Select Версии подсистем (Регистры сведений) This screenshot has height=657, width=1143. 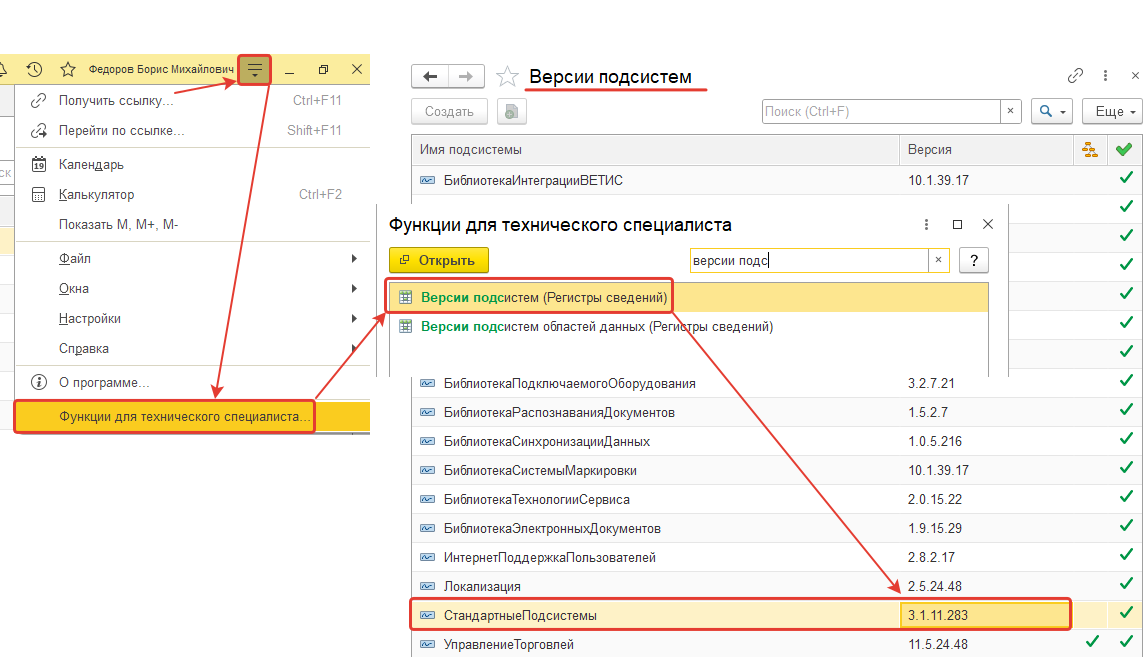tap(687, 298)
